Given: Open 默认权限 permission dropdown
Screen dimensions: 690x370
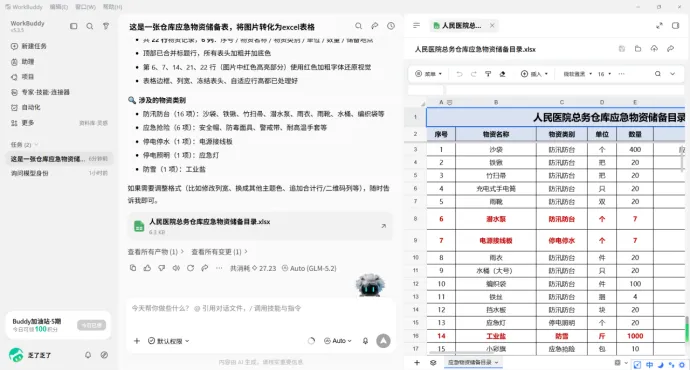Looking at the screenshot, I should click(x=169, y=341).
